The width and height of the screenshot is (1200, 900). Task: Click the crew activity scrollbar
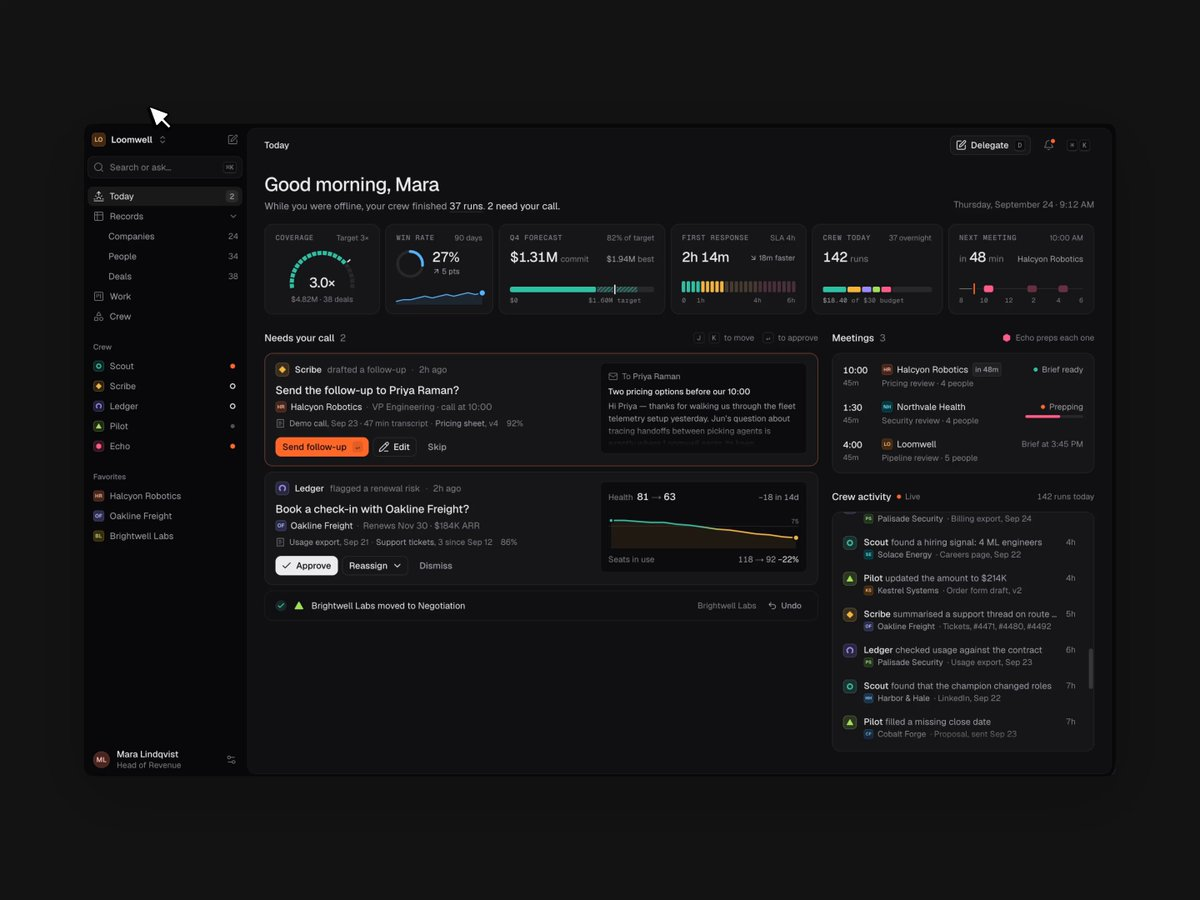(x=1091, y=668)
